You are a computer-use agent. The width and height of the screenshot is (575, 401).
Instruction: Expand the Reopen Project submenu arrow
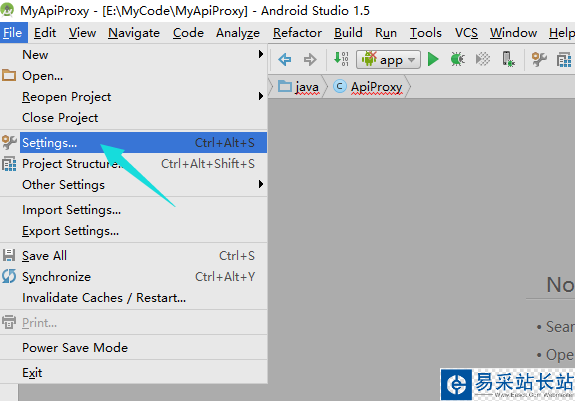(261, 96)
